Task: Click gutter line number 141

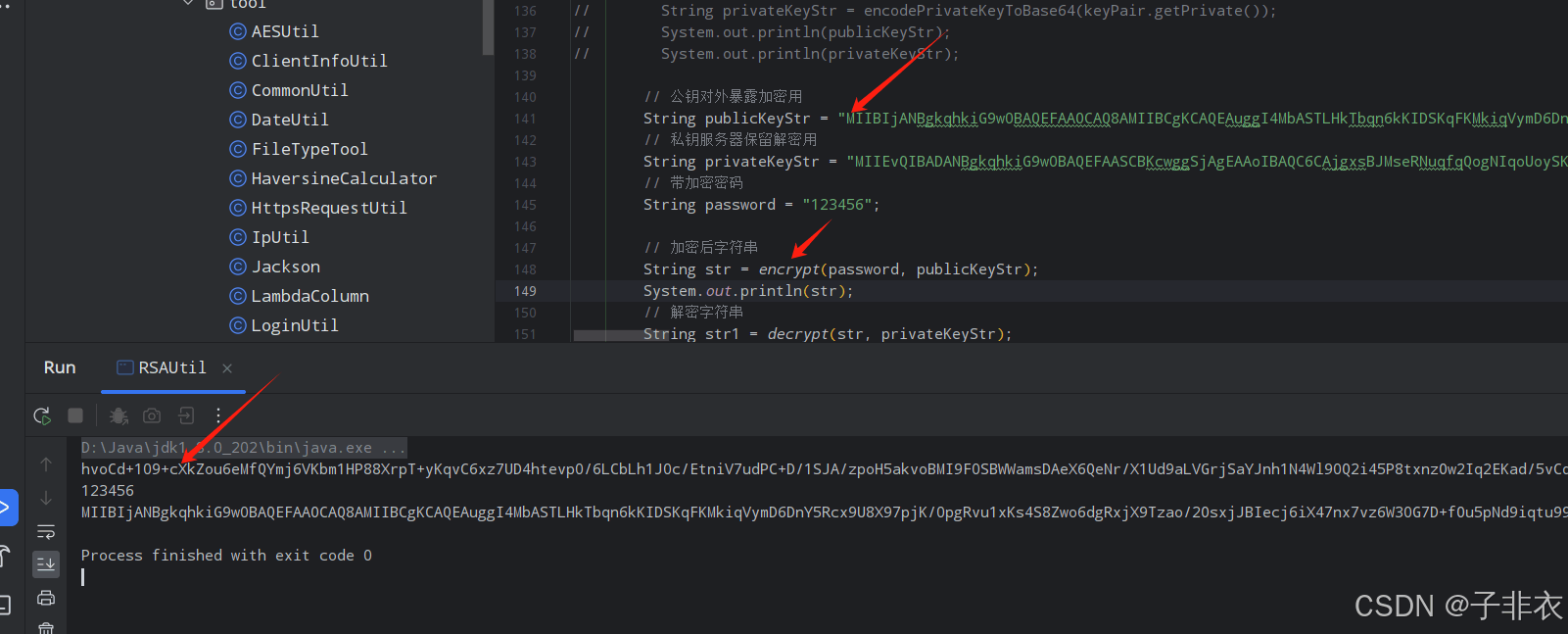Action: pyautogui.click(x=525, y=119)
